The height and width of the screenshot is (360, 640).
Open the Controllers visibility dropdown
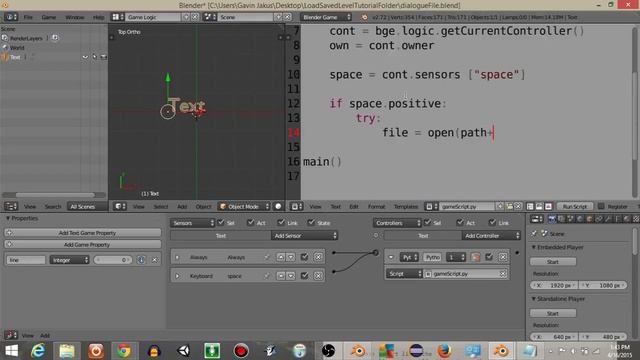click(x=397, y=223)
